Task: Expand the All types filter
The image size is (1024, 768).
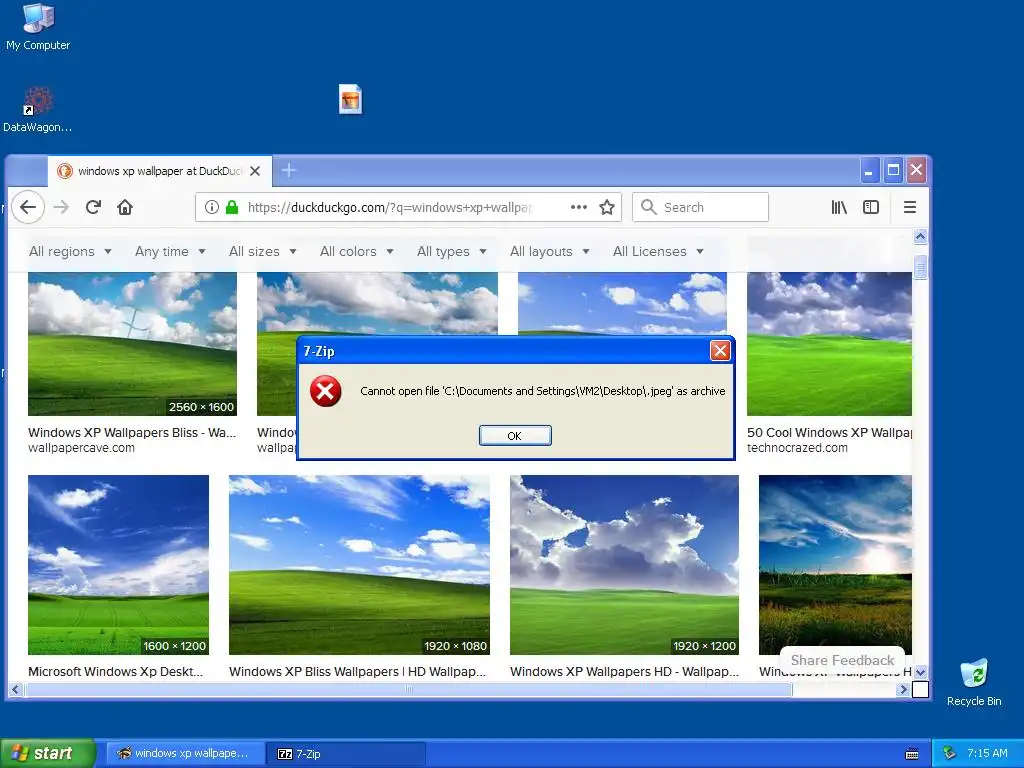Action: click(451, 251)
